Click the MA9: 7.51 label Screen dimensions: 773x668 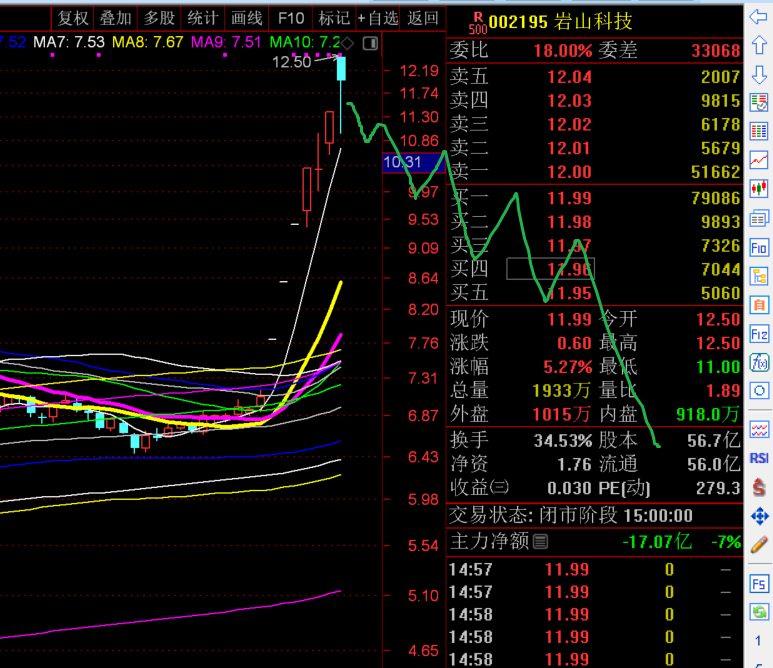click(226, 42)
